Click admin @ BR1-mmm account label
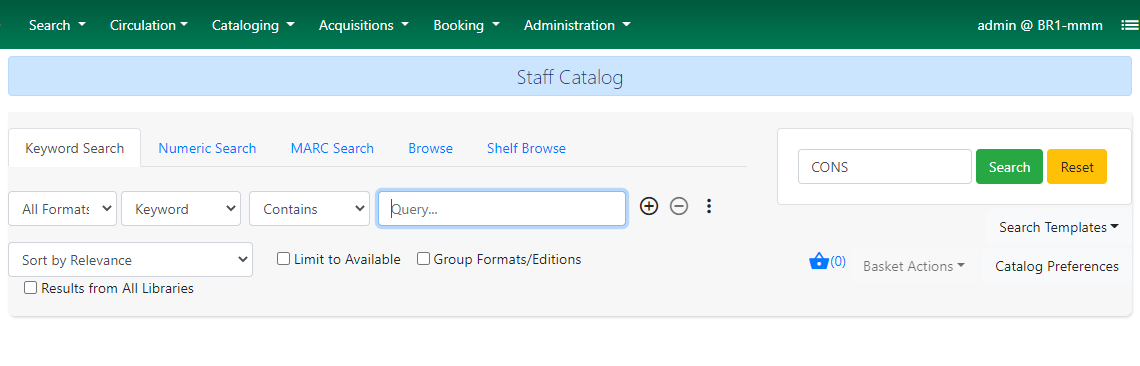This screenshot has width=1140, height=366. pos(1040,25)
